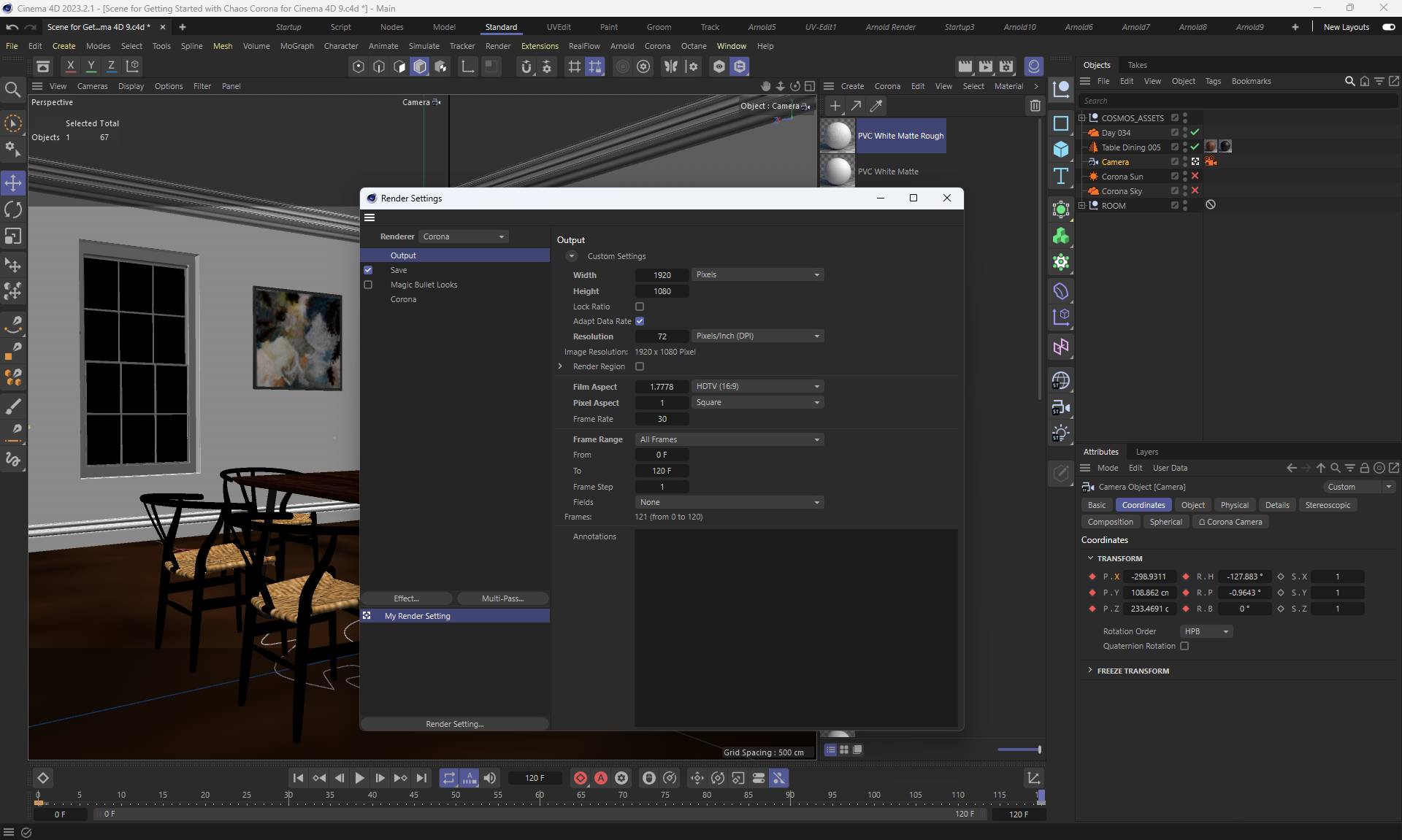Open the MoGraph menu
The width and height of the screenshot is (1402, 840).
[296, 46]
